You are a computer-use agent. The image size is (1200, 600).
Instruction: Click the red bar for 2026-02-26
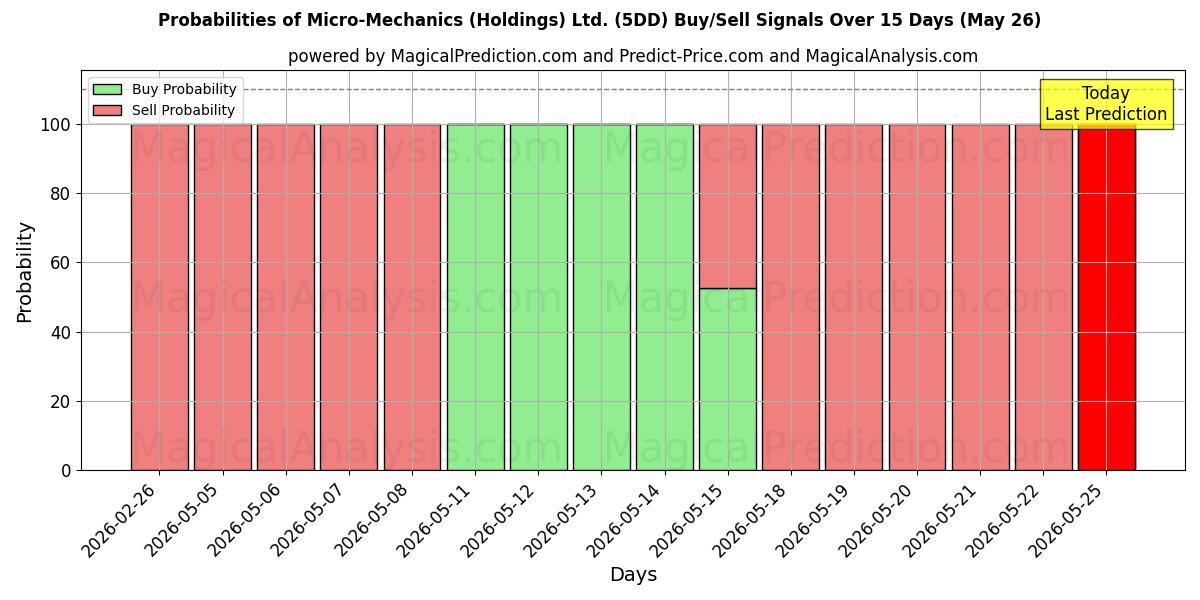tap(159, 297)
